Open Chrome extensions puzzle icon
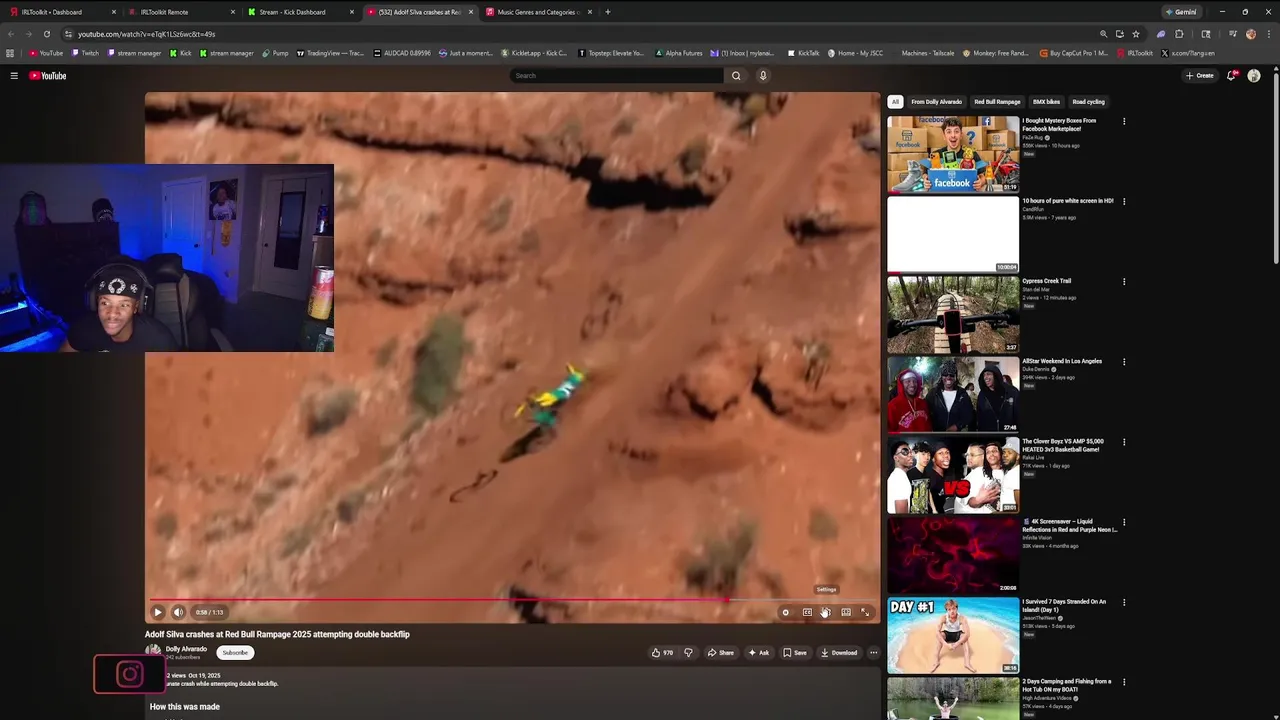 [1179, 34]
